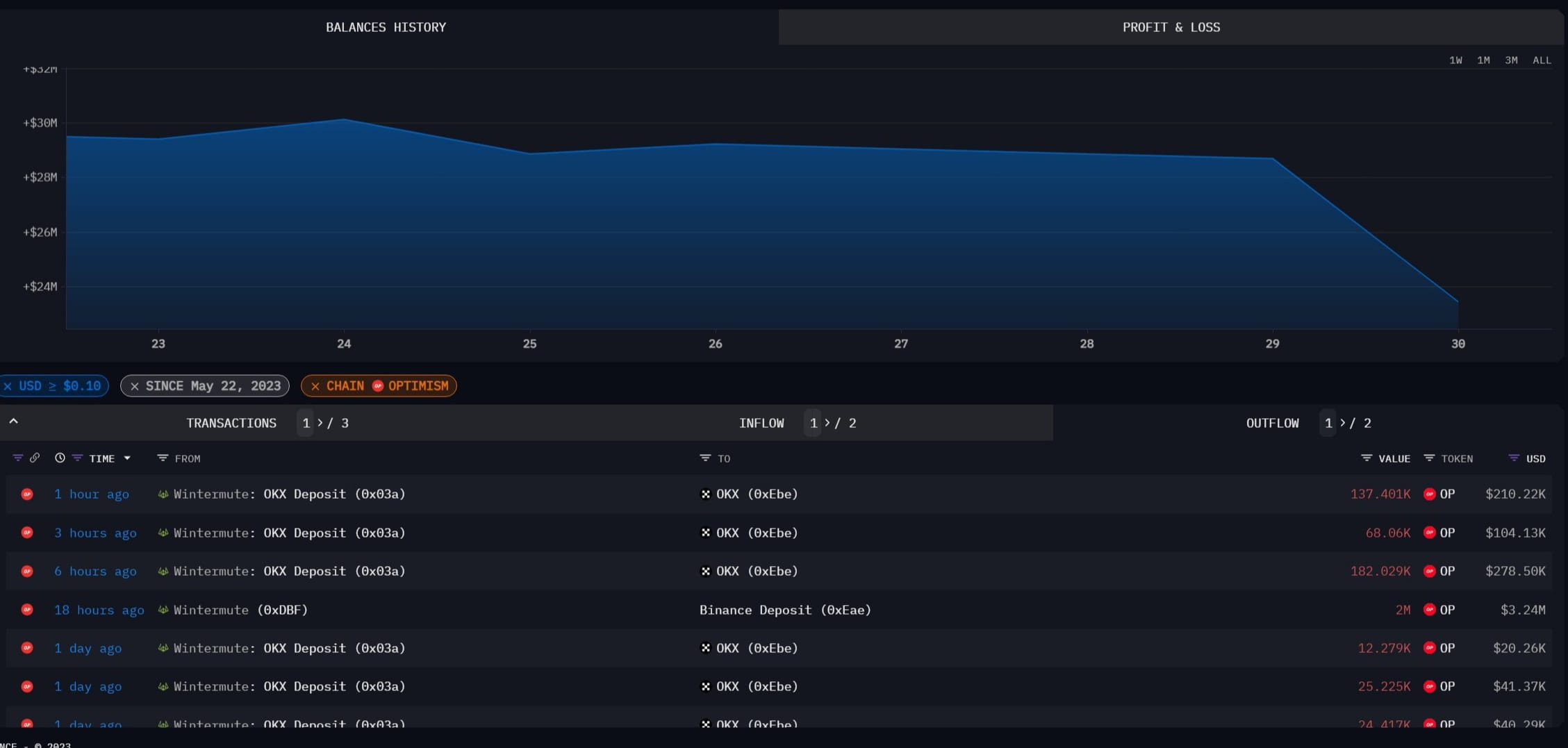
Task: Go to next page of TRANSACTIONS
Action: [320, 423]
